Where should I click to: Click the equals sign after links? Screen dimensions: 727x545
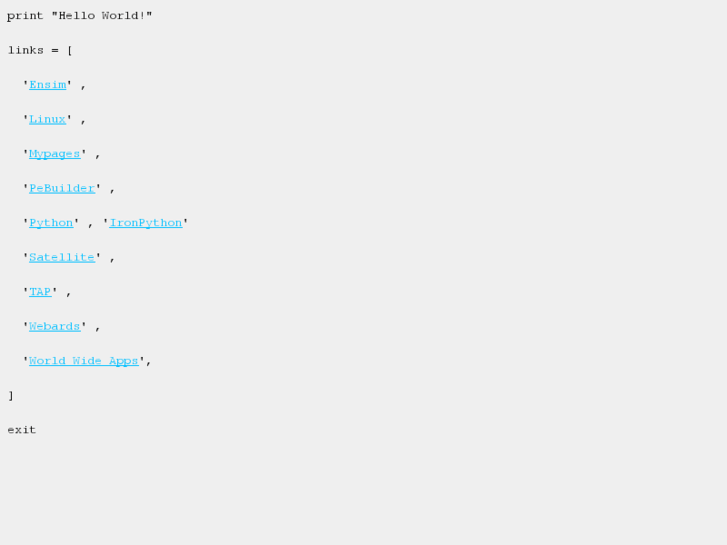click(x=55, y=50)
